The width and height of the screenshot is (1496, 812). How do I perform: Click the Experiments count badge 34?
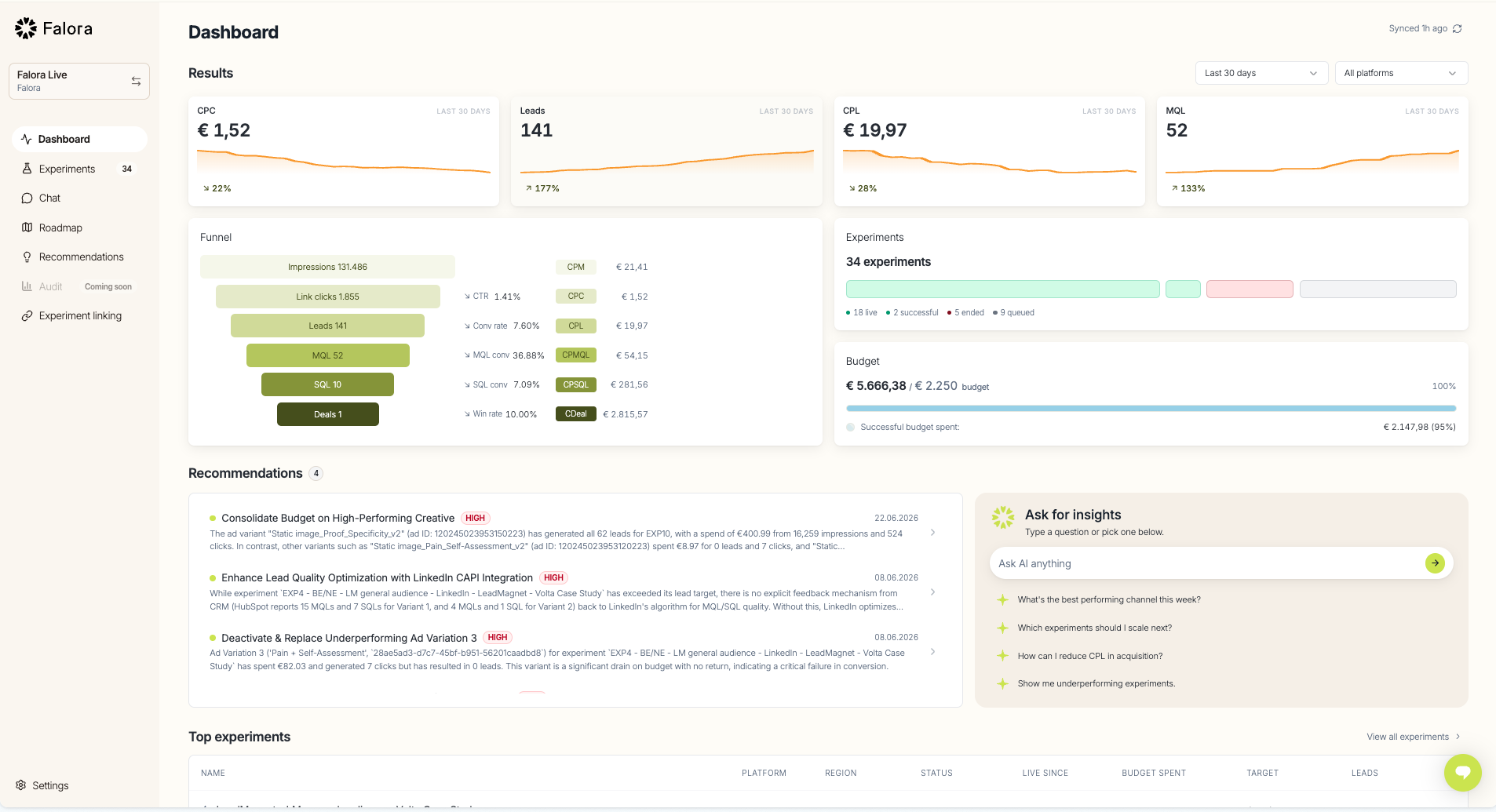pos(127,169)
